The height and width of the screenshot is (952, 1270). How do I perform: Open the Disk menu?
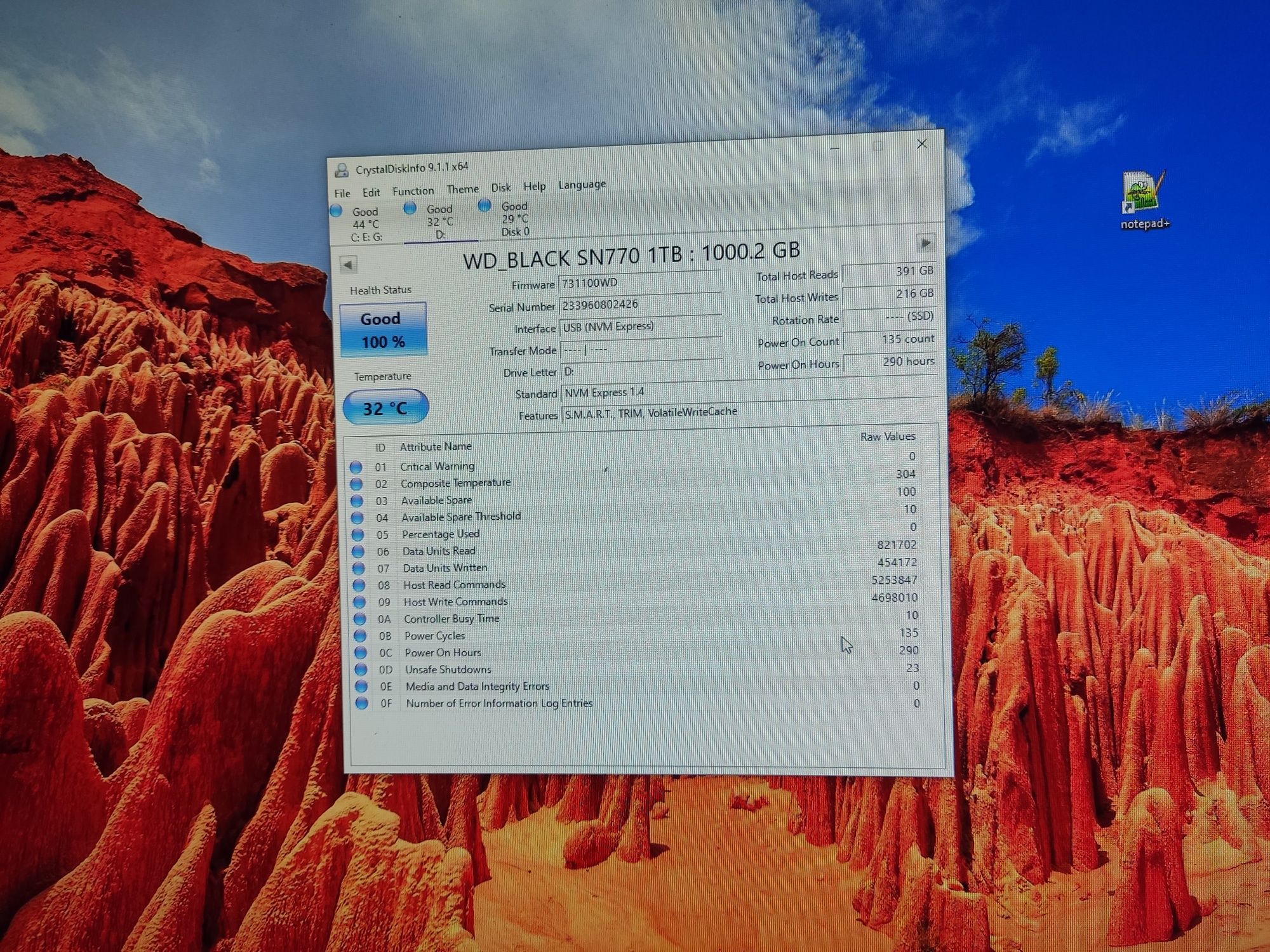click(500, 188)
